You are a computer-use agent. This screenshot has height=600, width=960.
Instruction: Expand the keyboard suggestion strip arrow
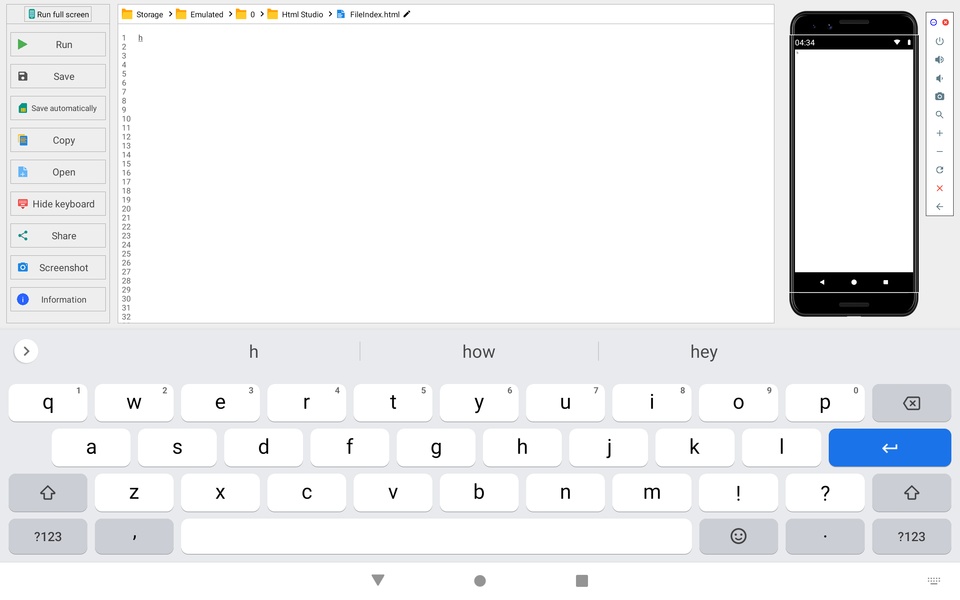26,351
